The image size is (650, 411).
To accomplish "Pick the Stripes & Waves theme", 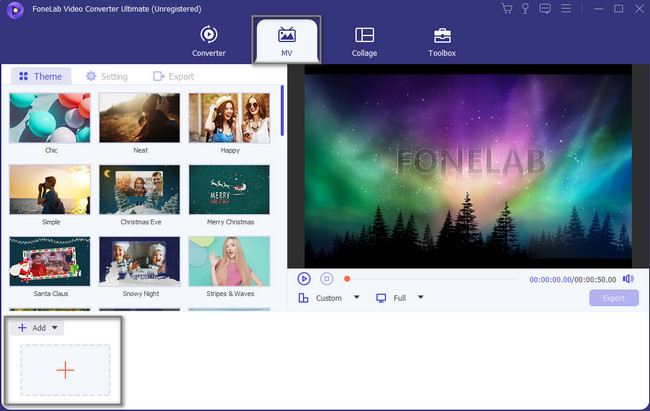I will pos(229,261).
